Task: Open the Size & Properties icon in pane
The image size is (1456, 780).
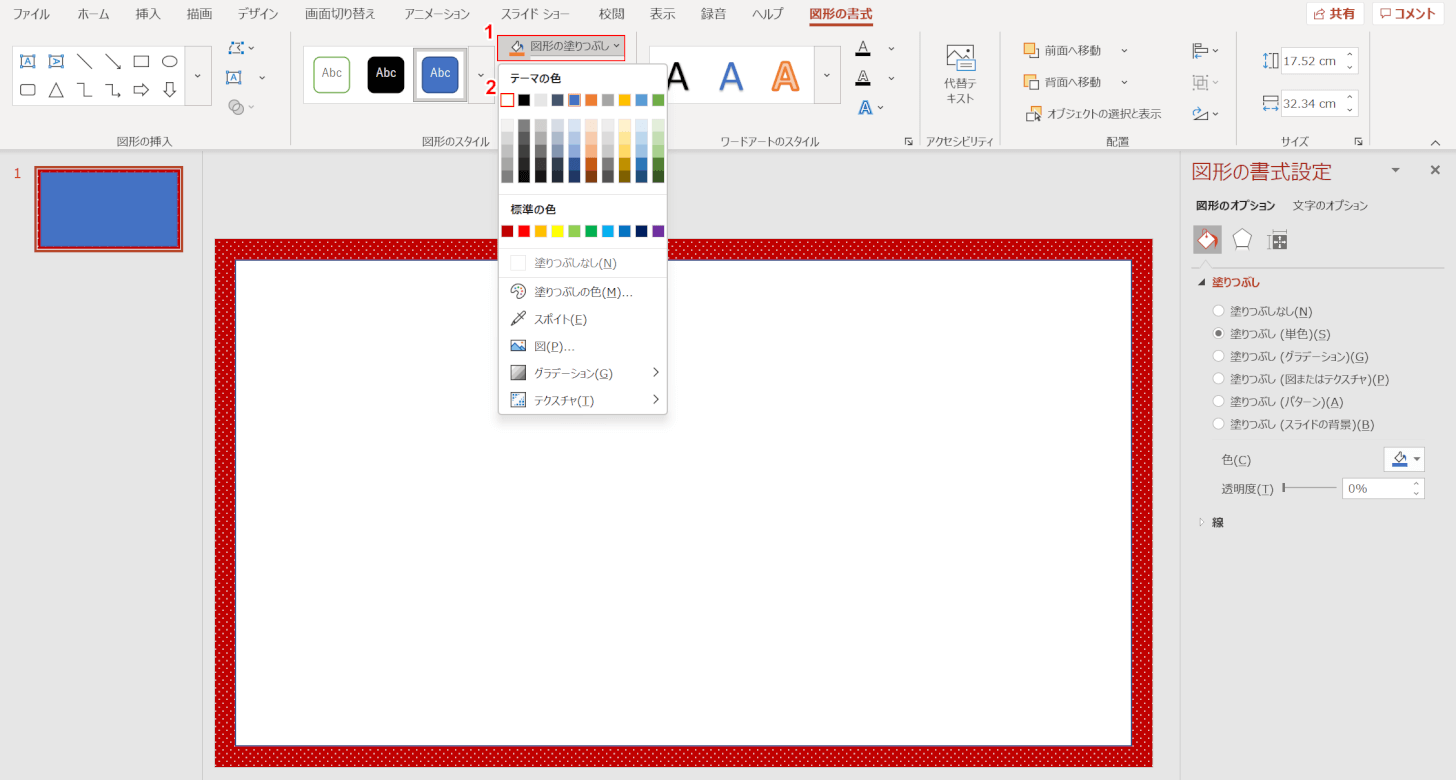Action: click(1277, 239)
